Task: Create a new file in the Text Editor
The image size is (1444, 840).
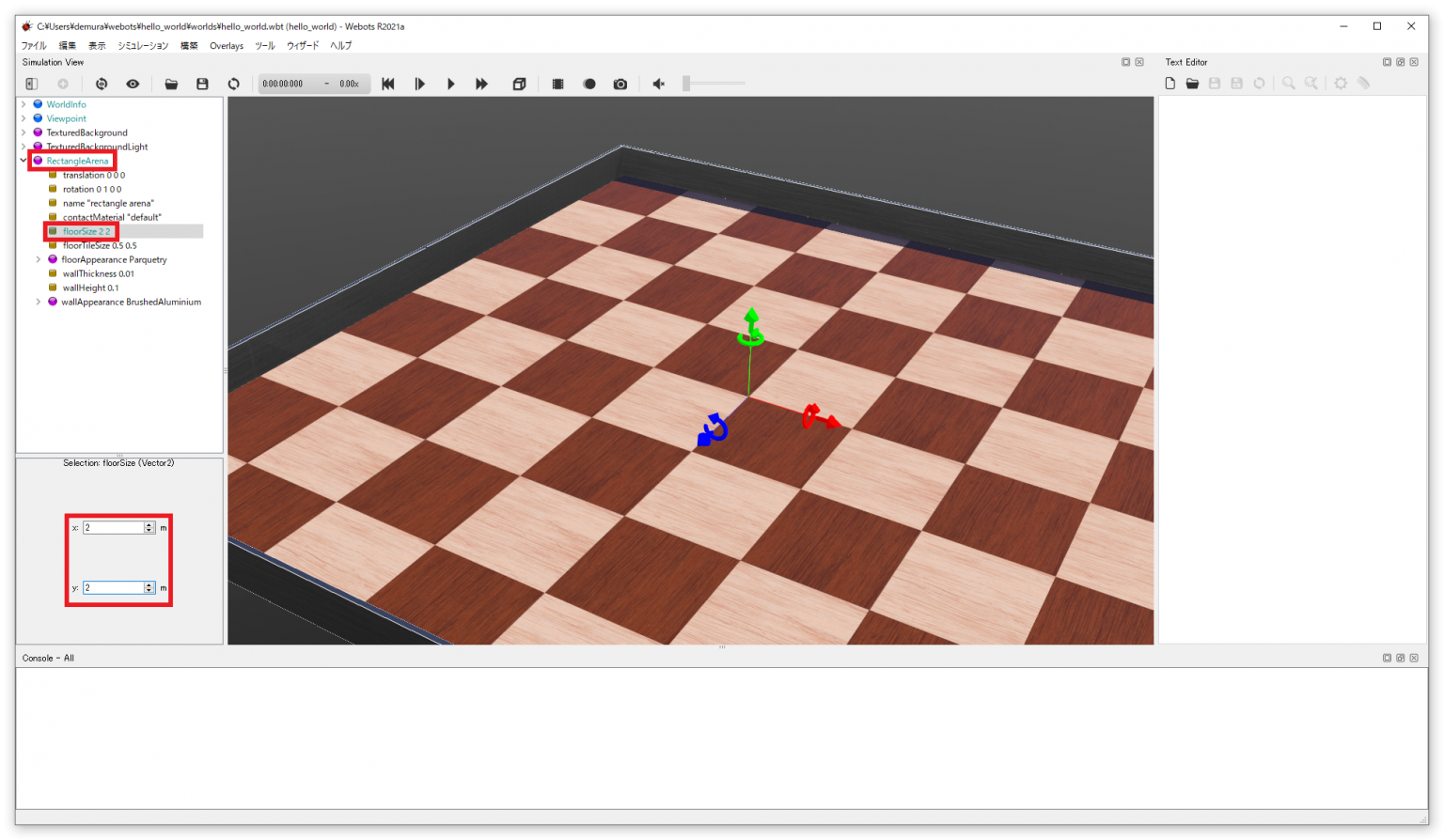Action: click(1169, 84)
